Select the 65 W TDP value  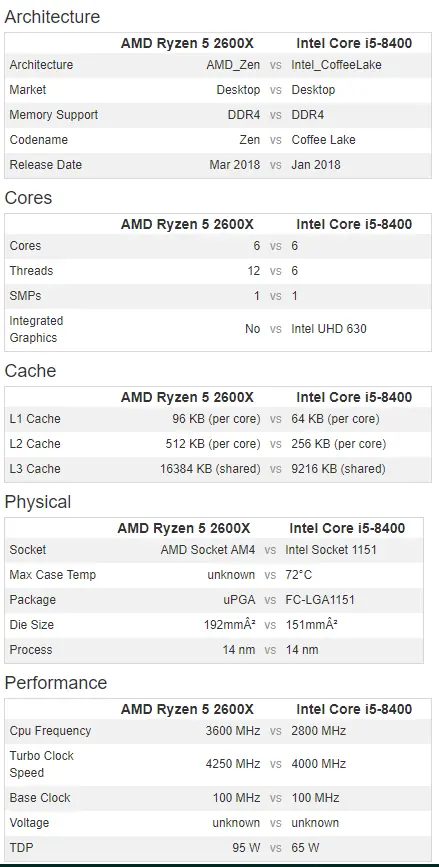pos(305,848)
